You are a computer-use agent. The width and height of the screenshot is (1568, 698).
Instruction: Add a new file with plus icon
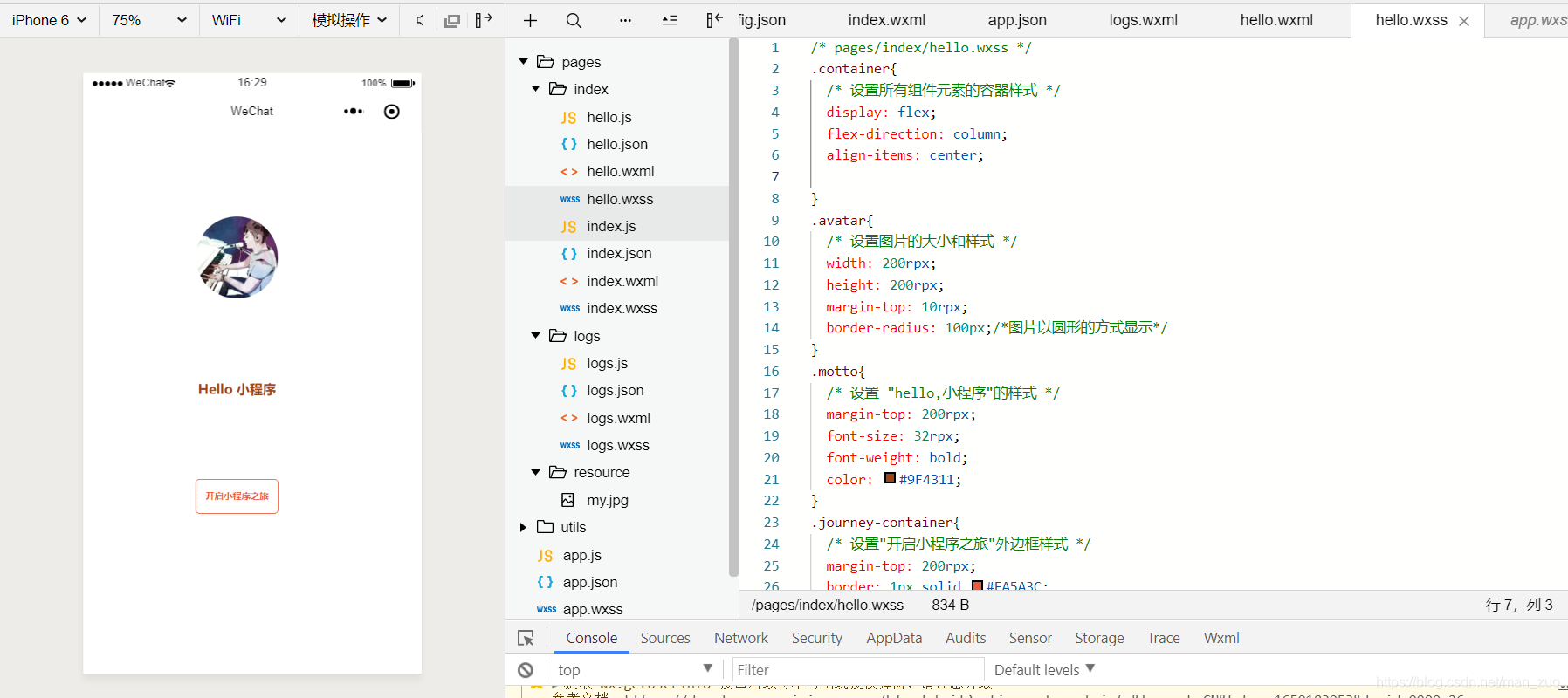tap(530, 20)
